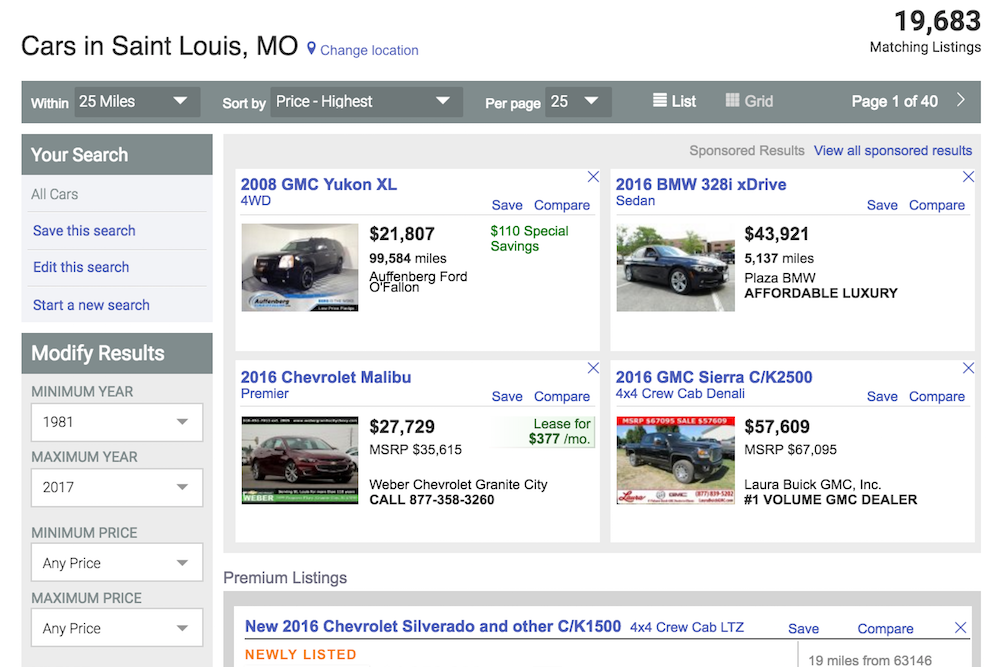Click the black GMC Yukon XL photo
The width and height of the screenshot is (1001, 667).
(299, 267)
